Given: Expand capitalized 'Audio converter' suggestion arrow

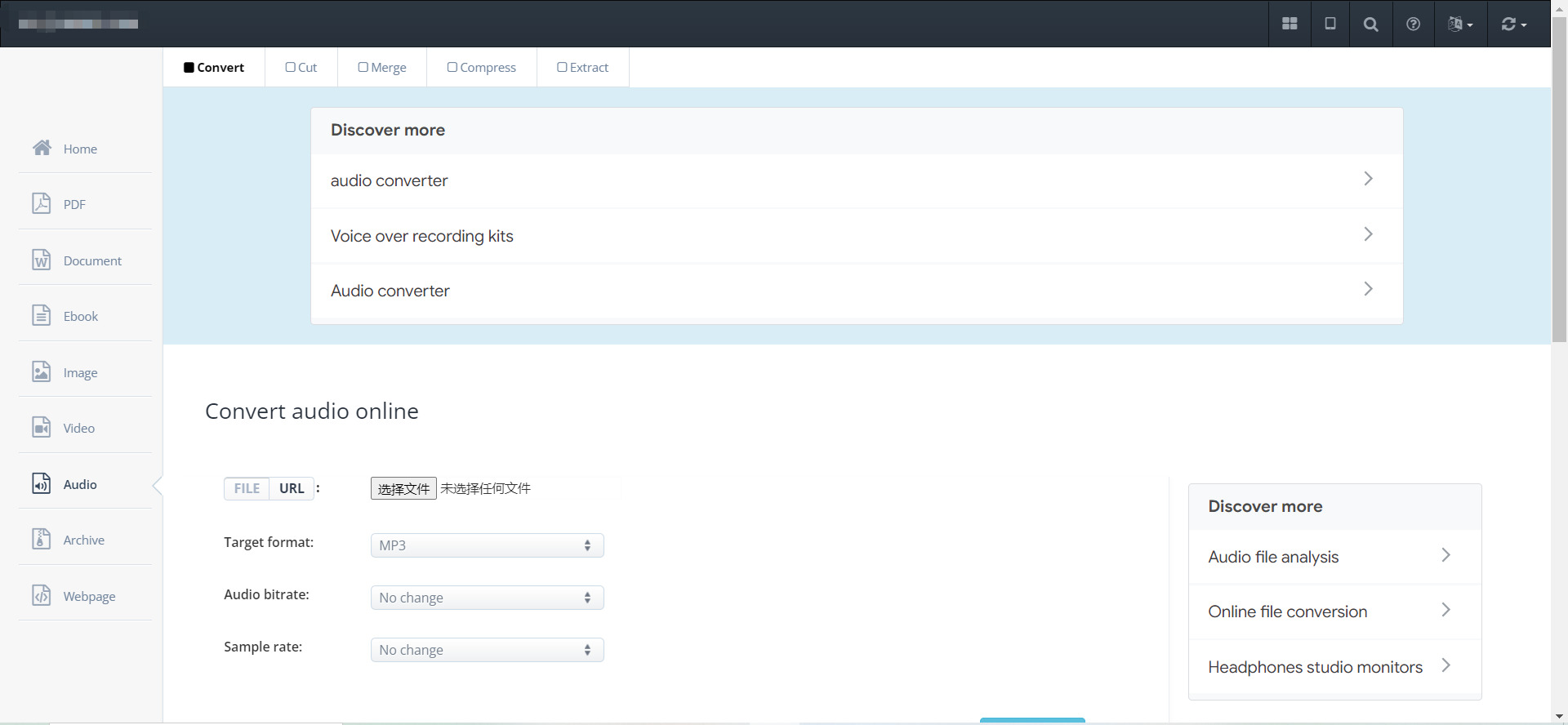Looking at the screenshot, I should [1369, 289].
